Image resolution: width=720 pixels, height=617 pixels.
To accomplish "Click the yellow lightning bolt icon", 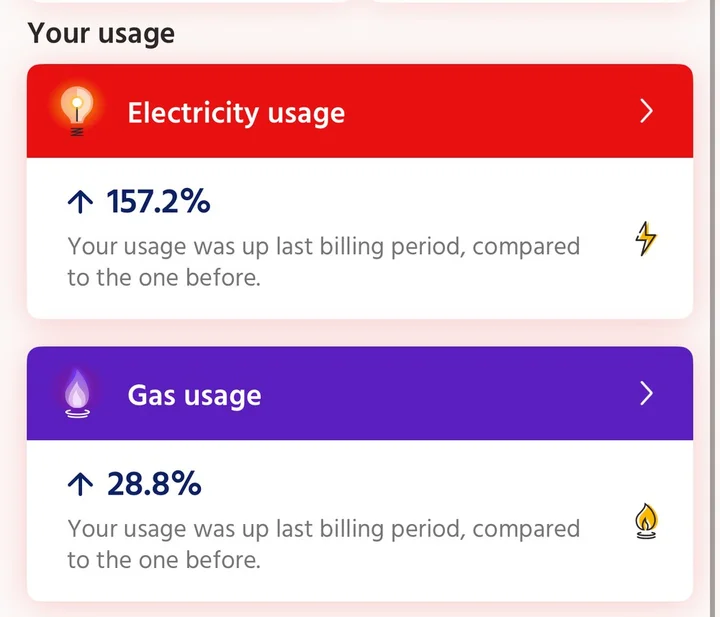I will (647, 238).
